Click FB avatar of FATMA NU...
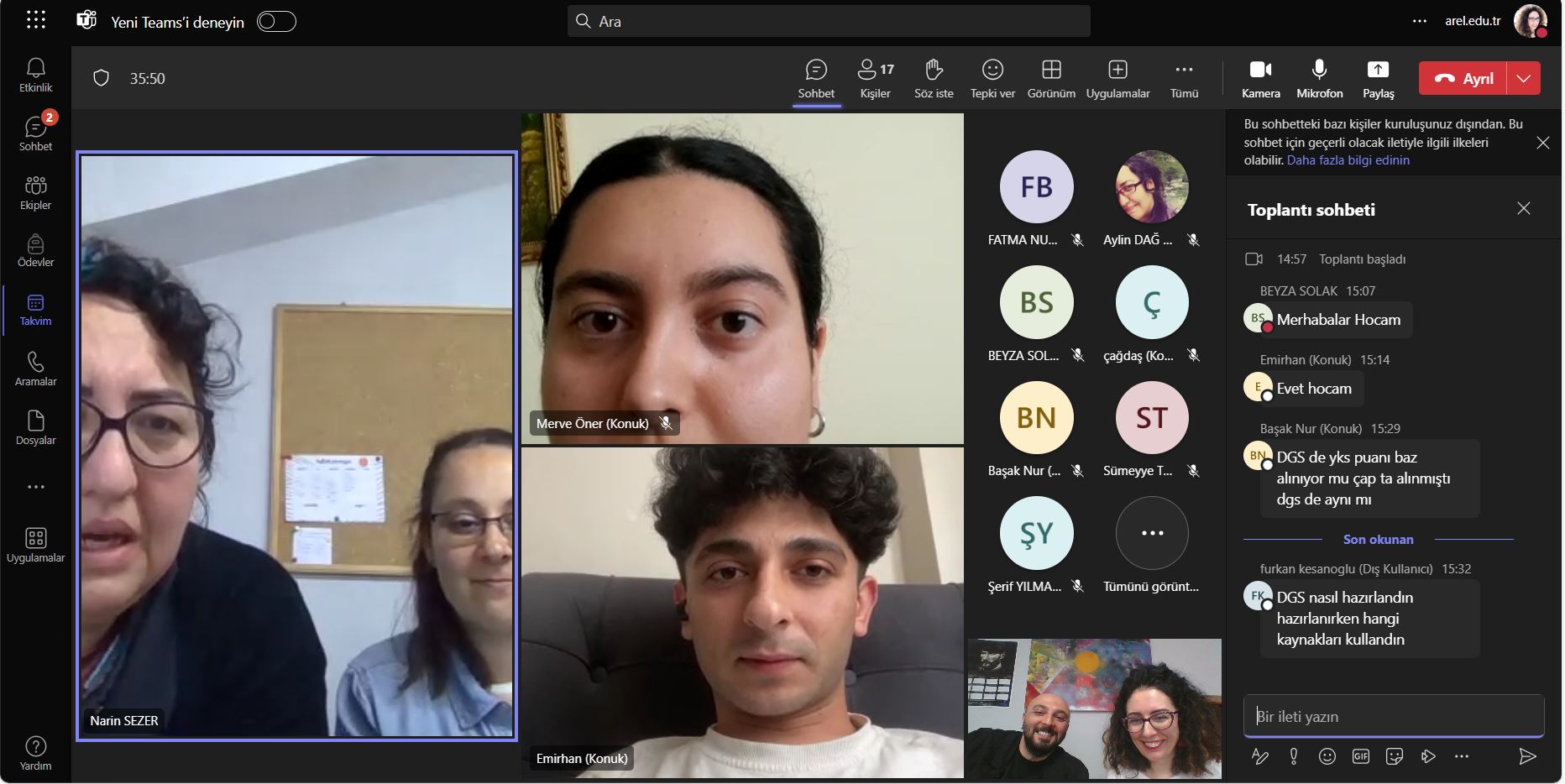The image size is (1565, 784). pyautogui.click(x=1036, y=186)
